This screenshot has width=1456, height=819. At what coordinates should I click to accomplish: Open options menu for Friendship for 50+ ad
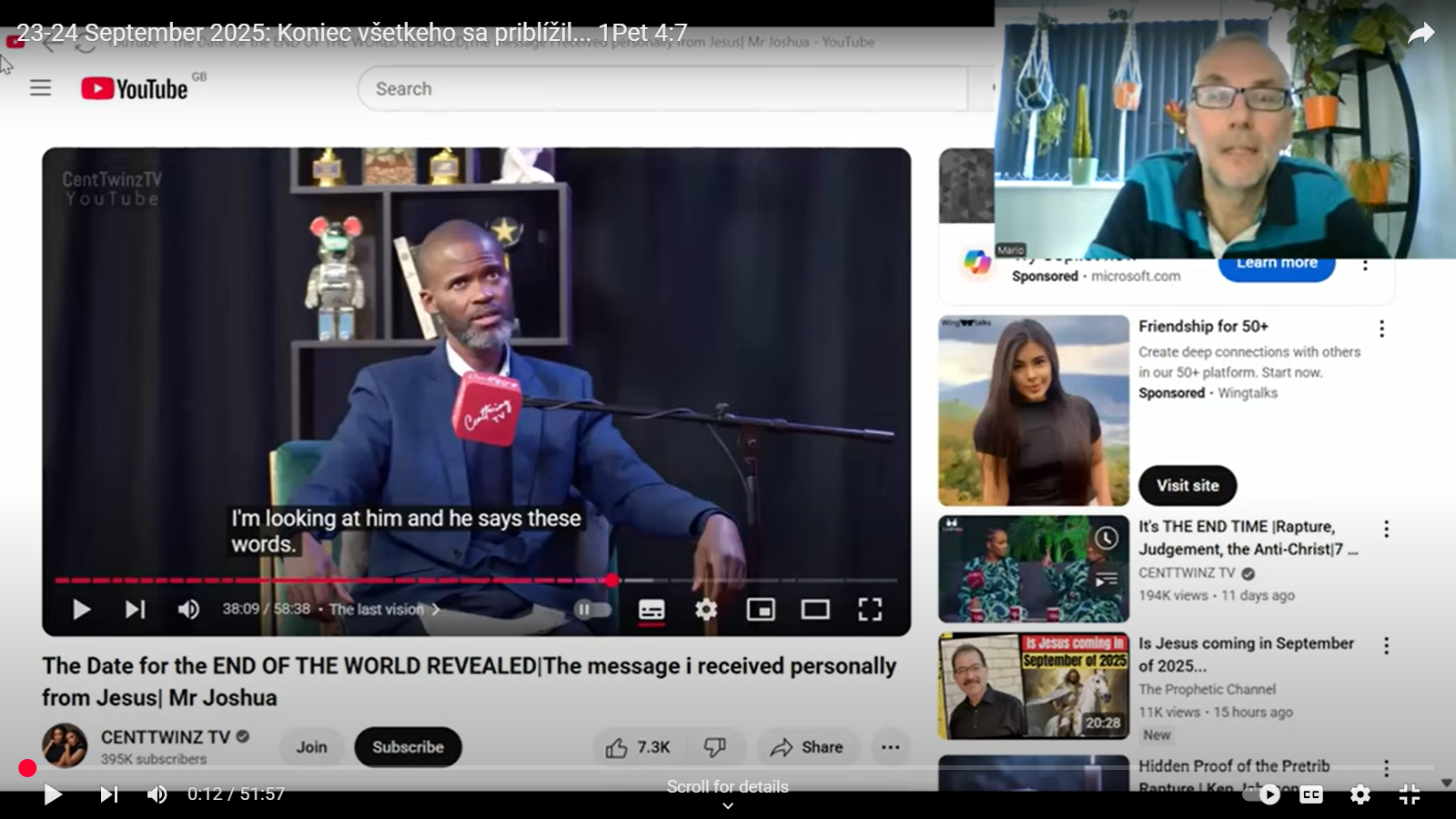click(1381, 329)
